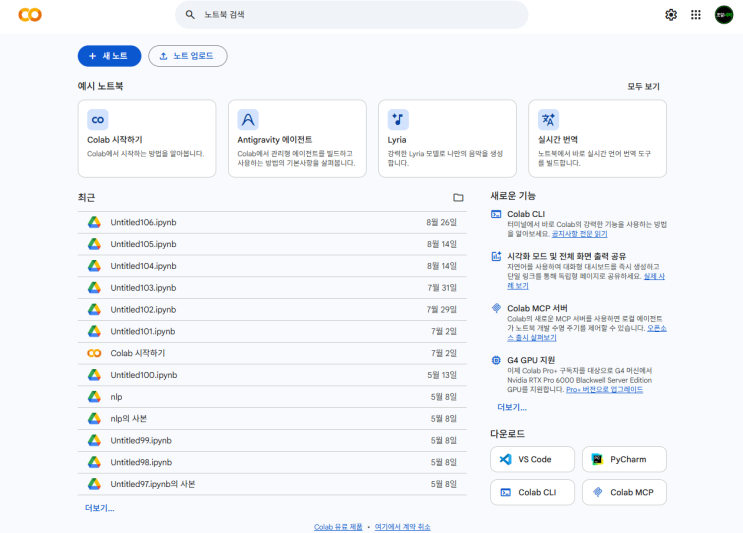Open the 실제 사례 보기 link
Viewport: 743px width, 533px height.
pyautogui.click(x=654, y=276)
